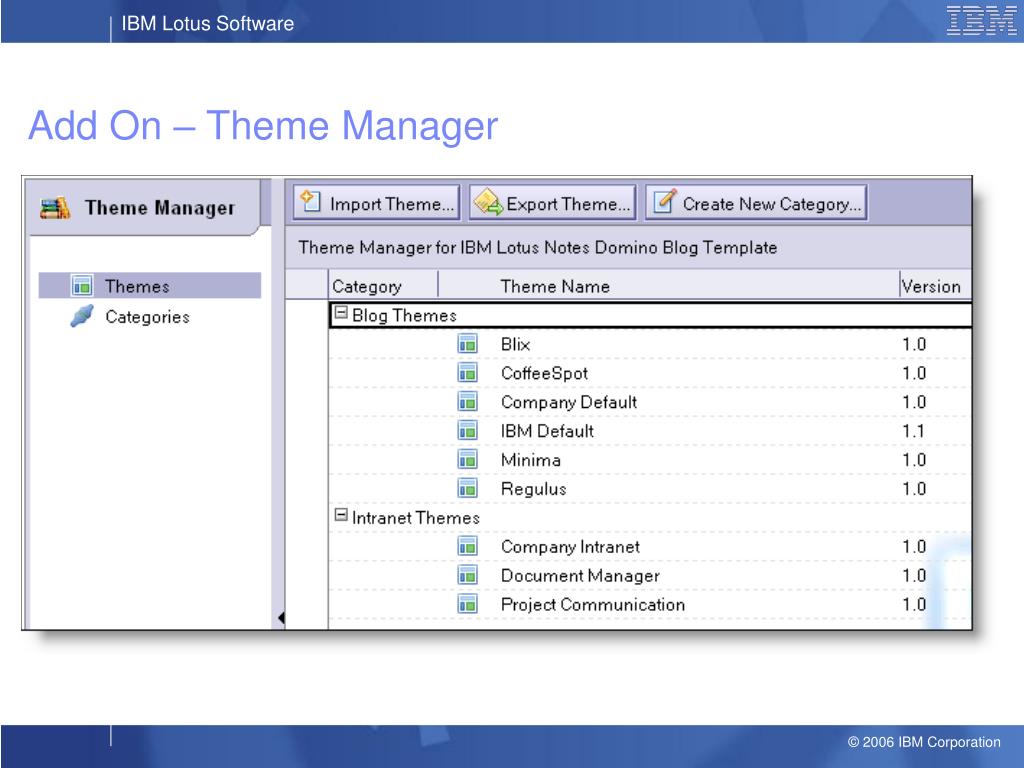Select the IBM Default theme name

(547, 431)
